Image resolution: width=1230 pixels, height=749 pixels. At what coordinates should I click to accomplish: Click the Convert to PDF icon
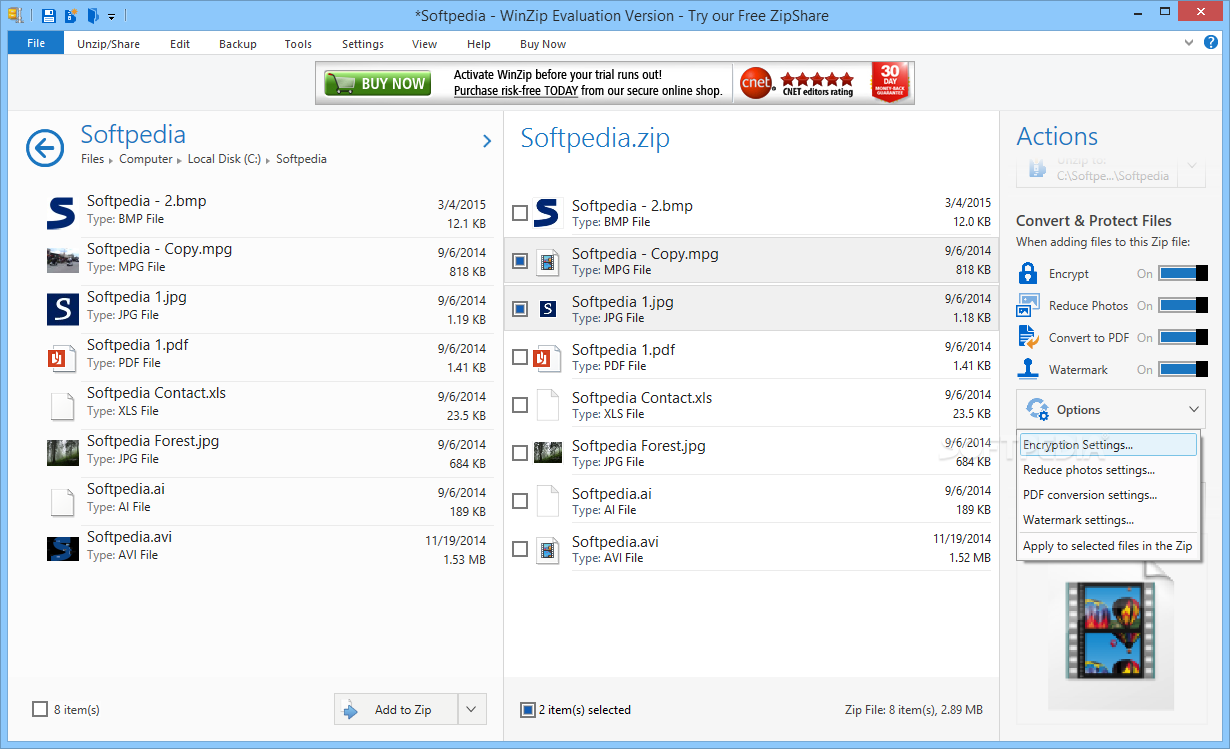[x=1028, y=337]
